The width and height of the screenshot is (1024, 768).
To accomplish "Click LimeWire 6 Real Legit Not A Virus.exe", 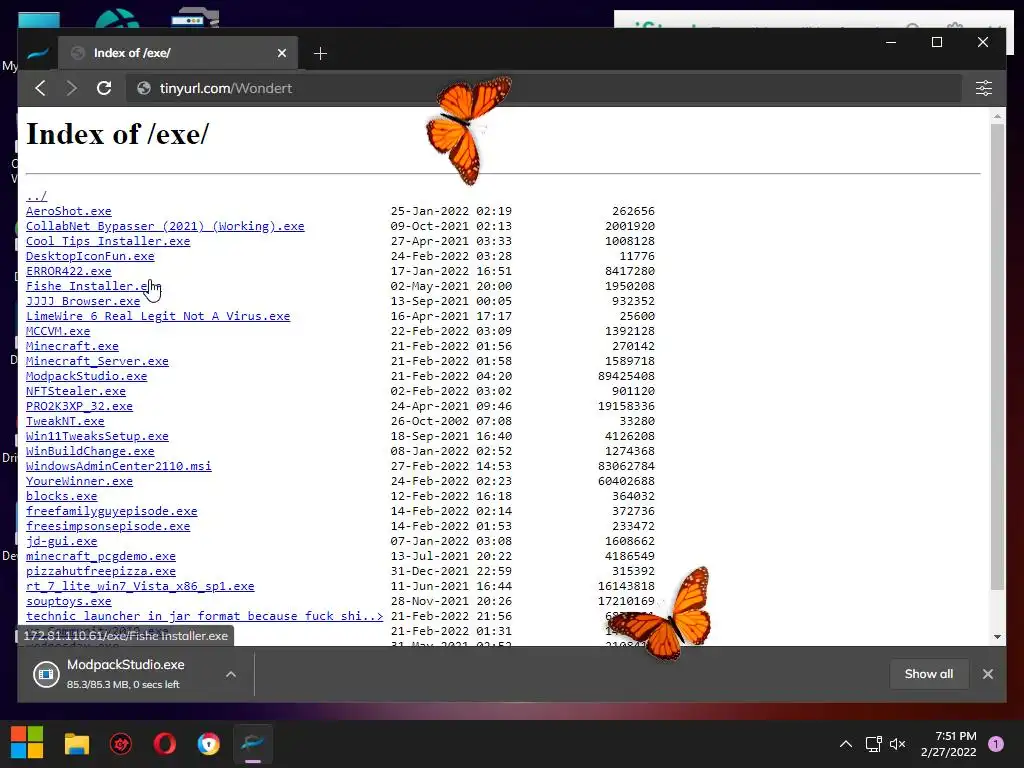I will (x=158, y=316).
